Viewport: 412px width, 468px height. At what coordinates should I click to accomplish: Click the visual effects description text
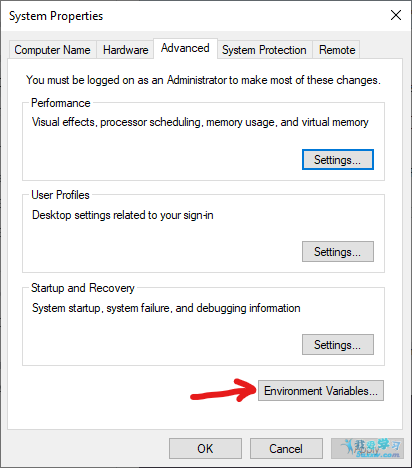[x=200, y=122]
